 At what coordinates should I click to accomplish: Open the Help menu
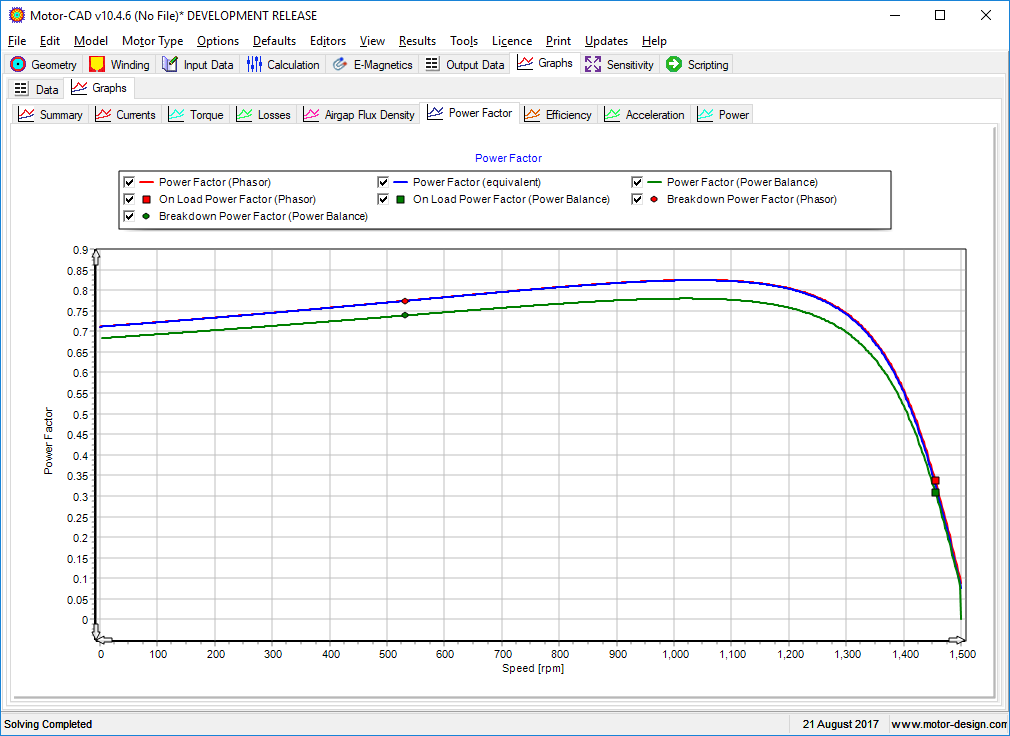click(x=654, y=41)
